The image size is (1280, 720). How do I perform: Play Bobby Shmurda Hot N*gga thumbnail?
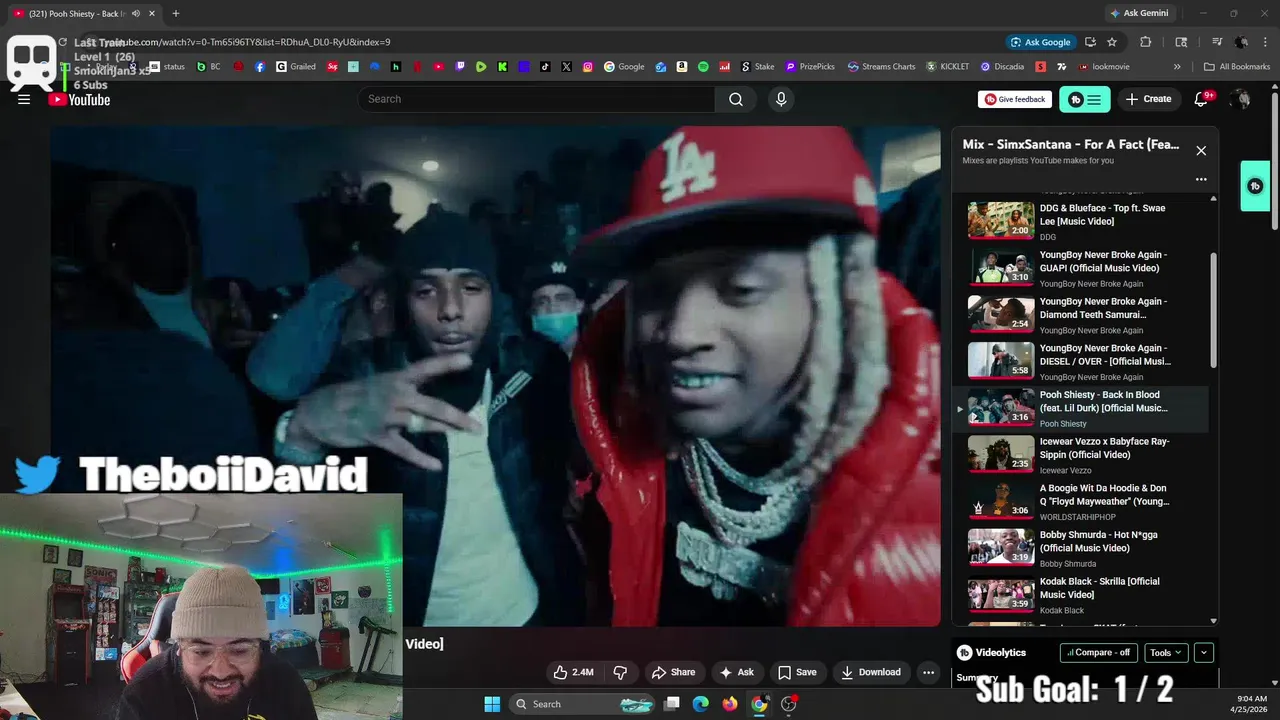[1001, 547]
